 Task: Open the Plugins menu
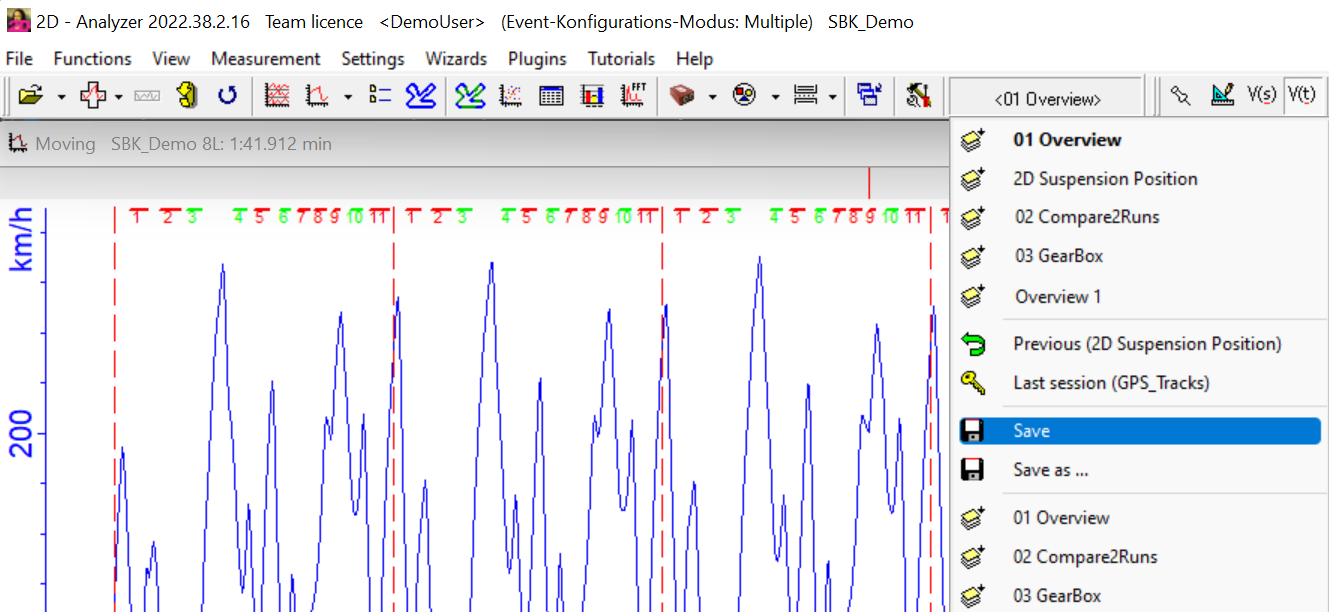point(536,59)
